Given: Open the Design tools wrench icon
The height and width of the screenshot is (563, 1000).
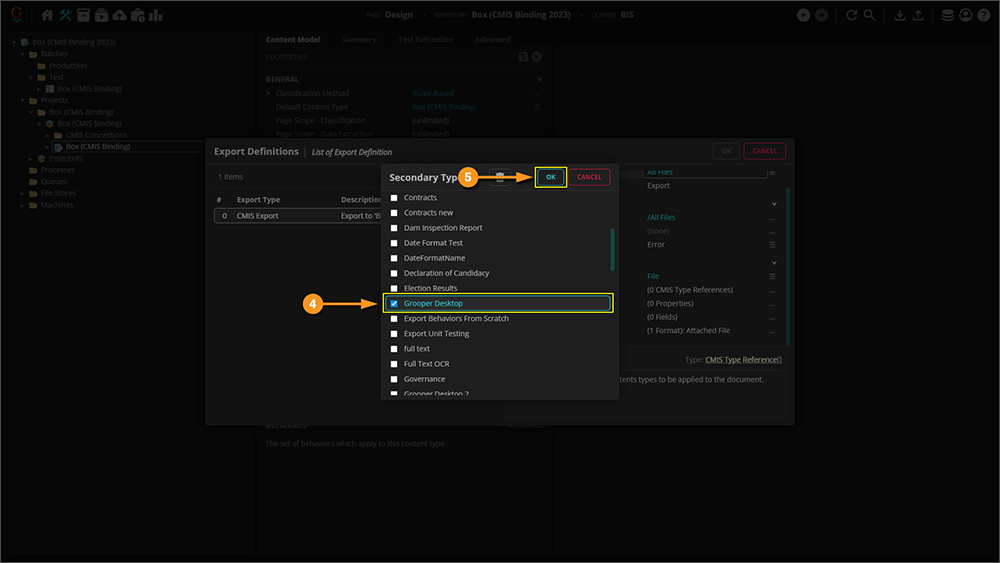Looking at the screenshot, I should (65, 15).
